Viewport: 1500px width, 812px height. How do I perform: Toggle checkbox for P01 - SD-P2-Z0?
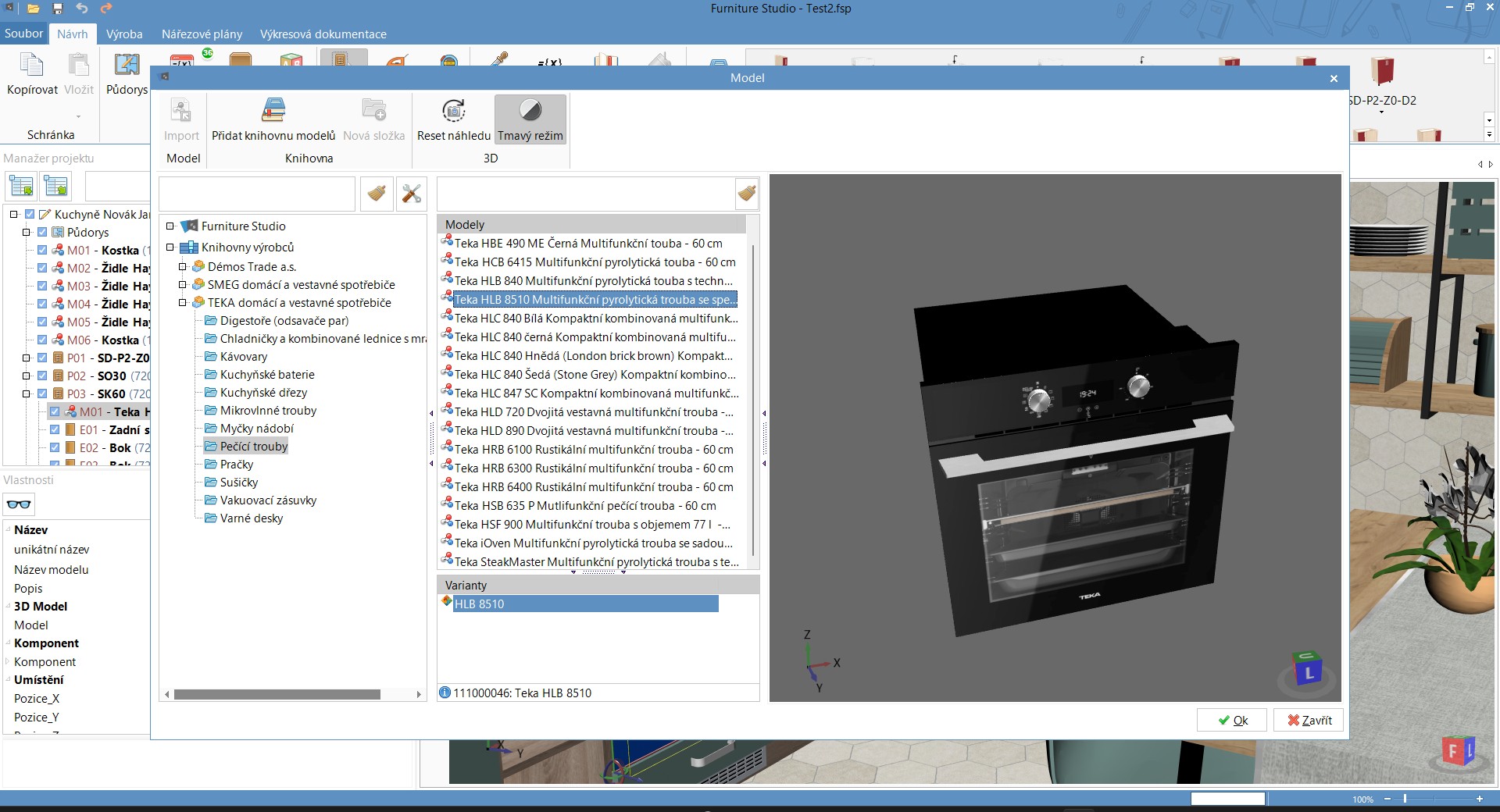pos(42,358)
